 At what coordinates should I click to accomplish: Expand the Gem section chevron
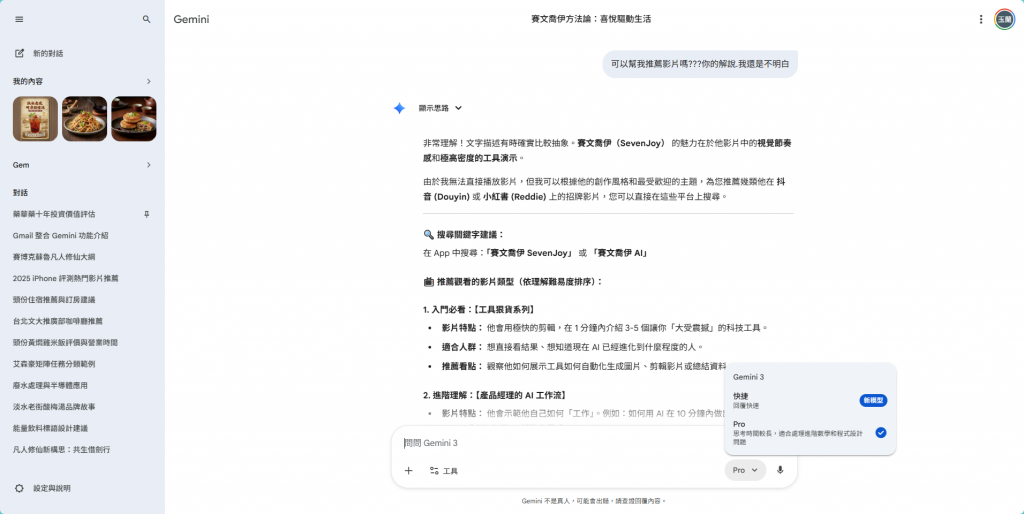coord(148,165)
